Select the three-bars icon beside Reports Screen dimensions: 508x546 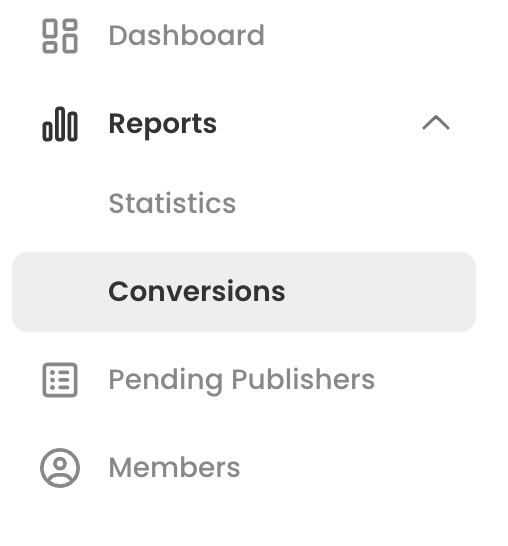pyautogui.click(x=60, y=124)
